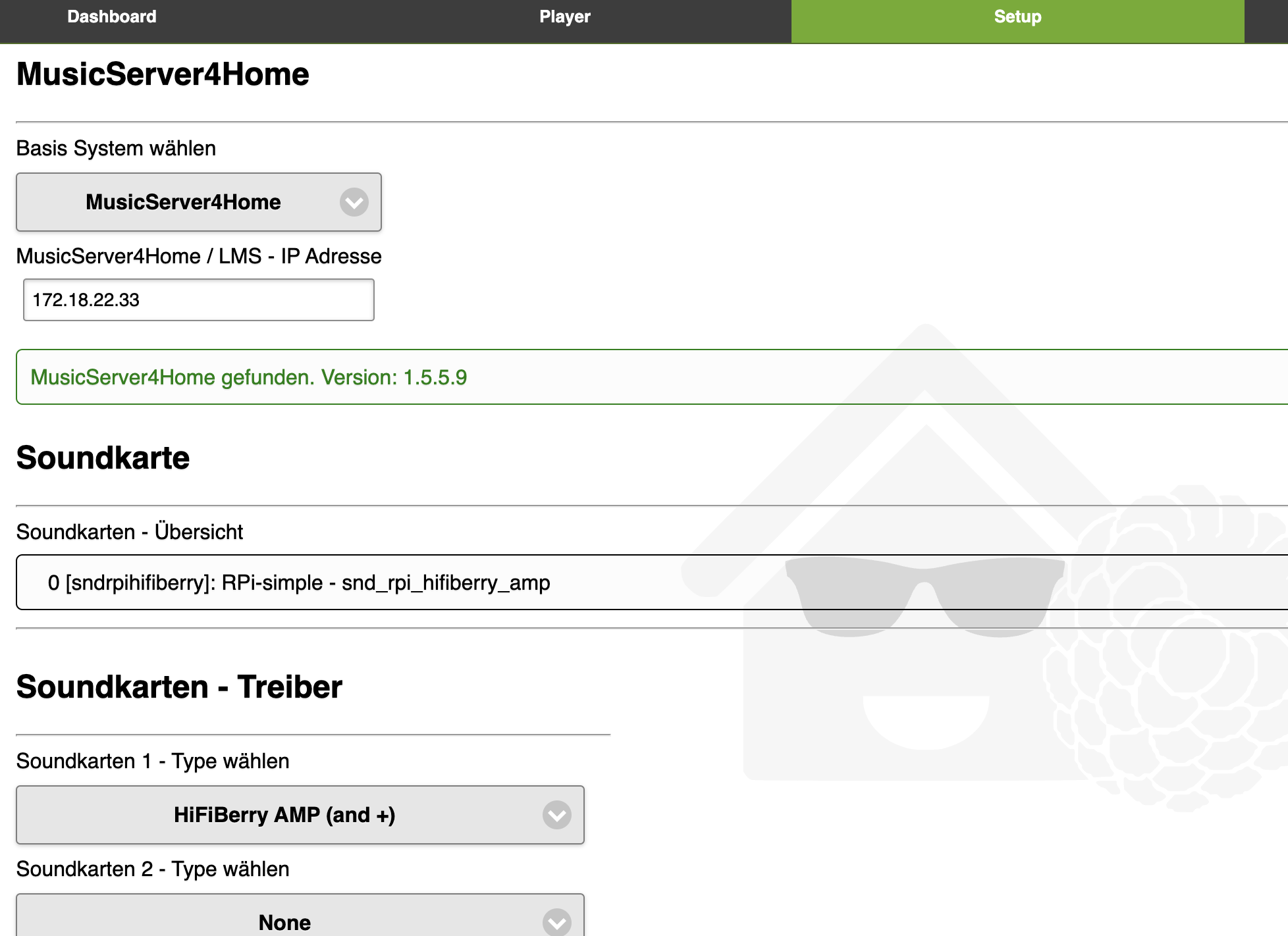Click the Soundkarten - Treiber heading
The width and height of the screenshot is (1288, 936).
coord(179,687)
